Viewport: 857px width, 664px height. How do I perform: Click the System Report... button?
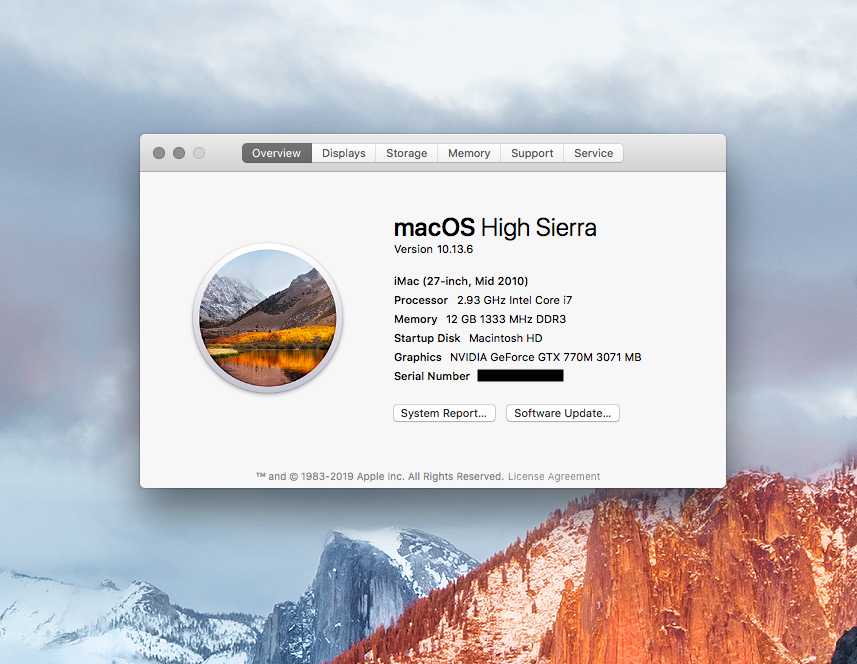[444, 413]
